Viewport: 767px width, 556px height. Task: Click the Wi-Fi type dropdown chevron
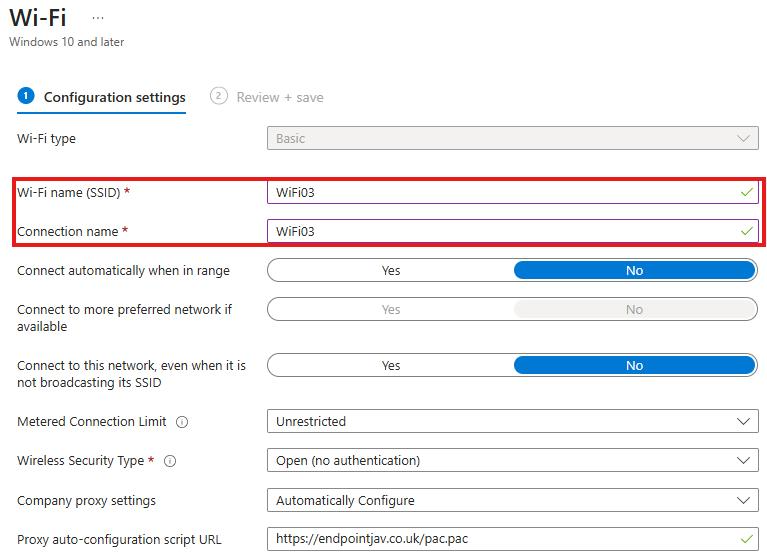tap(743, 139)
